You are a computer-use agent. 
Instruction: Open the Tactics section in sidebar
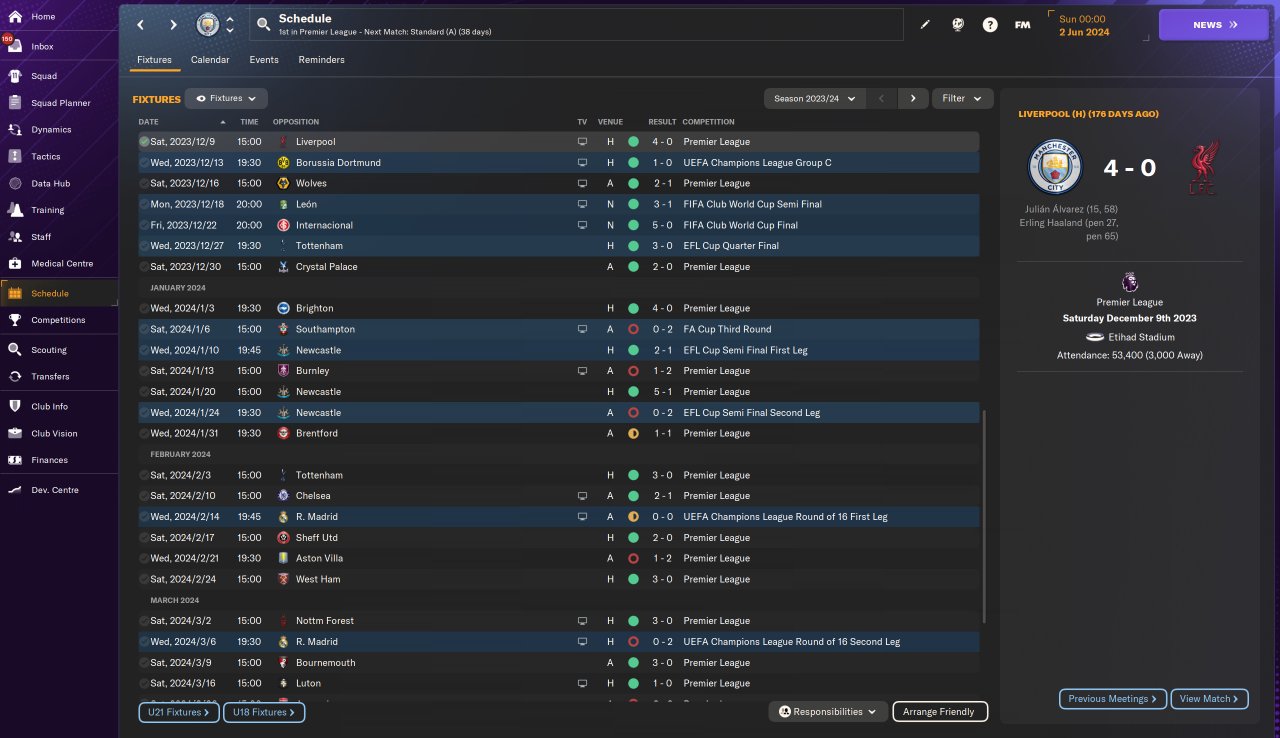[x=15, y=156]
